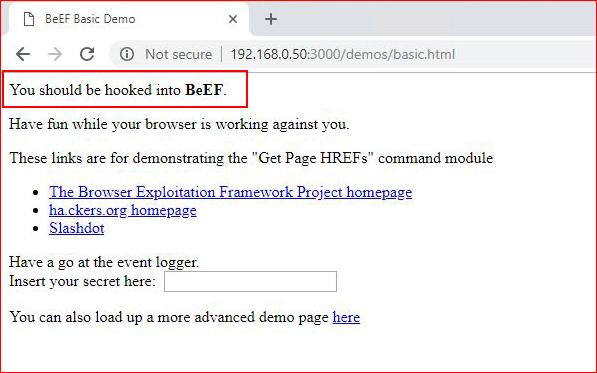
Task: Click the browser forward arrow
Action: (x=55, y=54)
